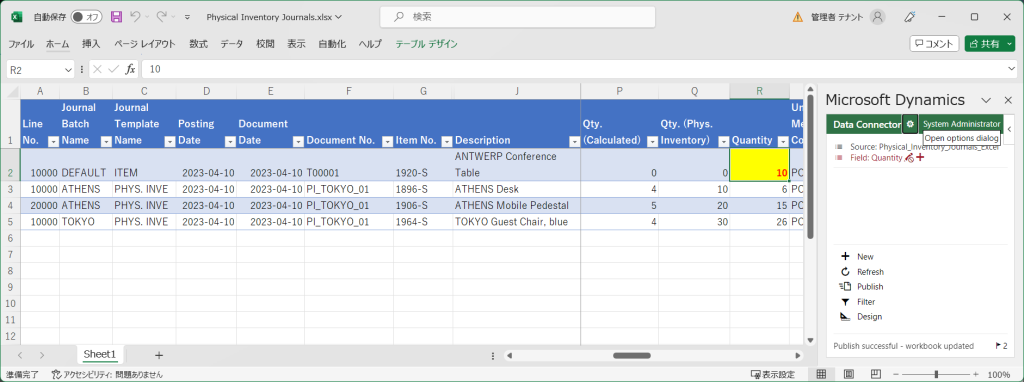Add a new sheet with plus button

pyautogui.click(x=159, y=355)
